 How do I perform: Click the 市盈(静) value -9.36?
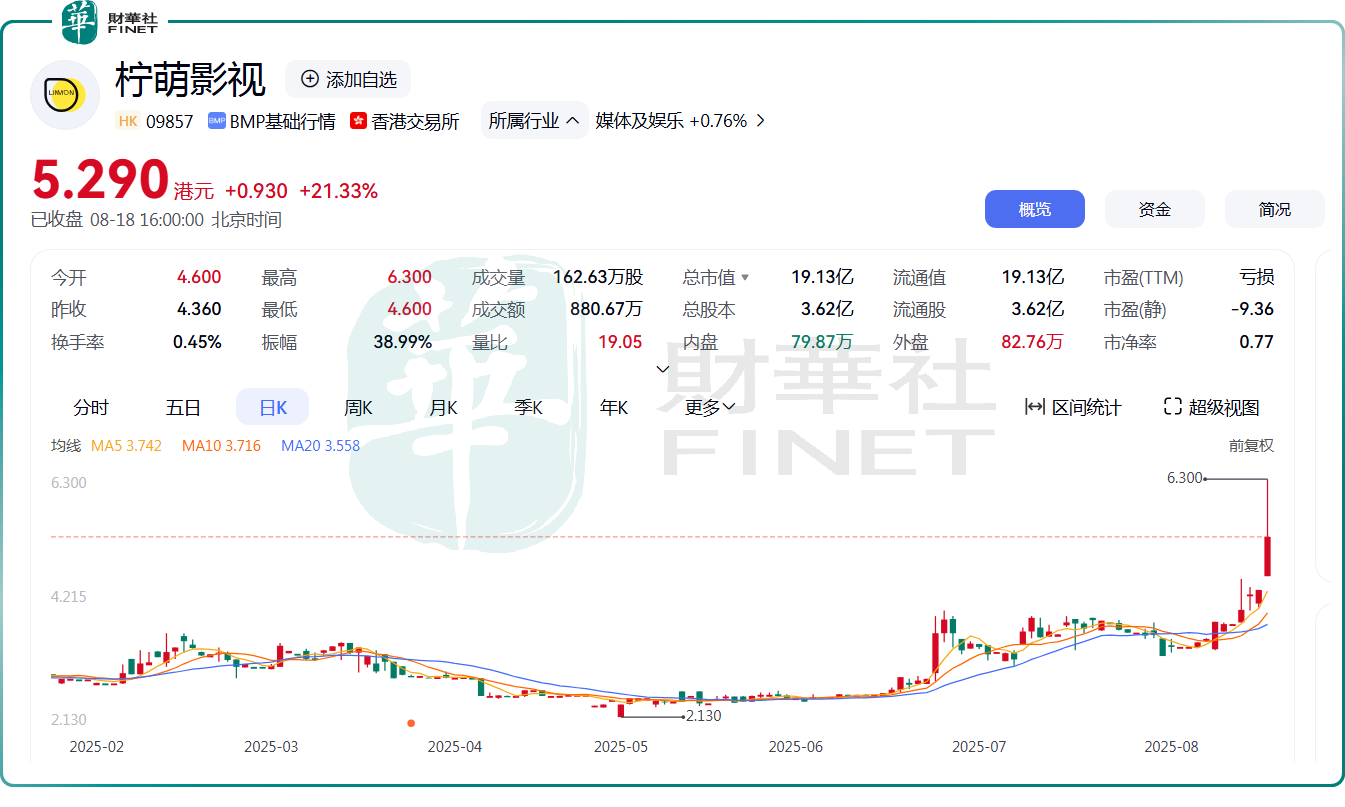(x=1253, y=310)
